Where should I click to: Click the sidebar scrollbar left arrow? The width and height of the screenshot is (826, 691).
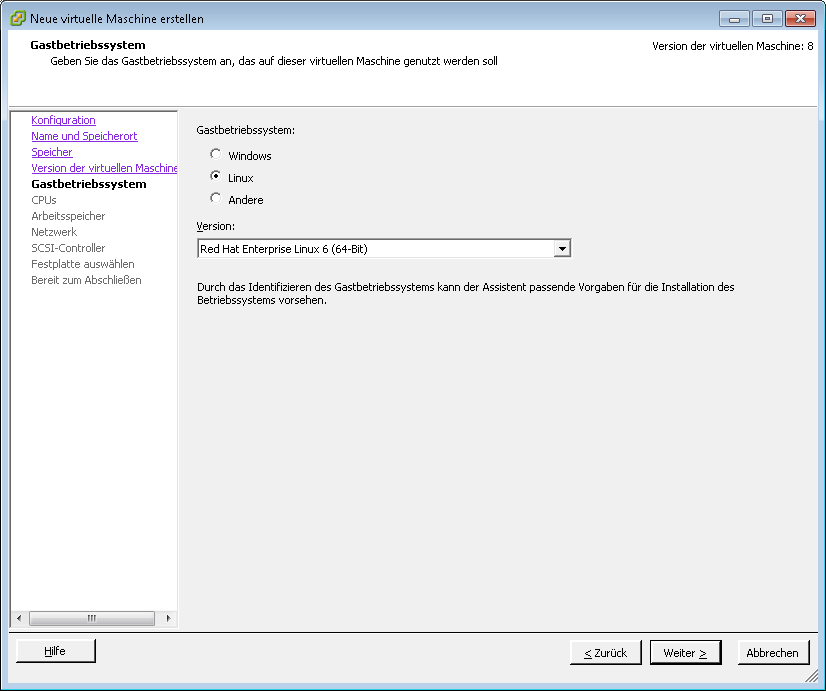click(18, 618)
